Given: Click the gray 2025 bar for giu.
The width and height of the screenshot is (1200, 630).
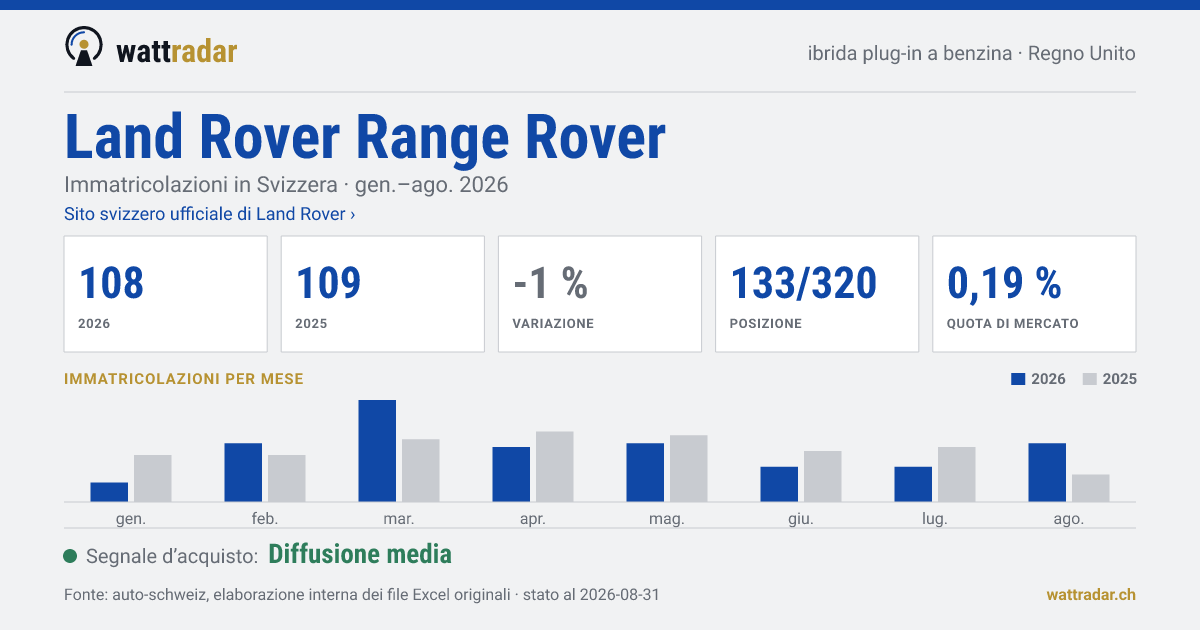Looking at the screenshot, I should point(823,476).
